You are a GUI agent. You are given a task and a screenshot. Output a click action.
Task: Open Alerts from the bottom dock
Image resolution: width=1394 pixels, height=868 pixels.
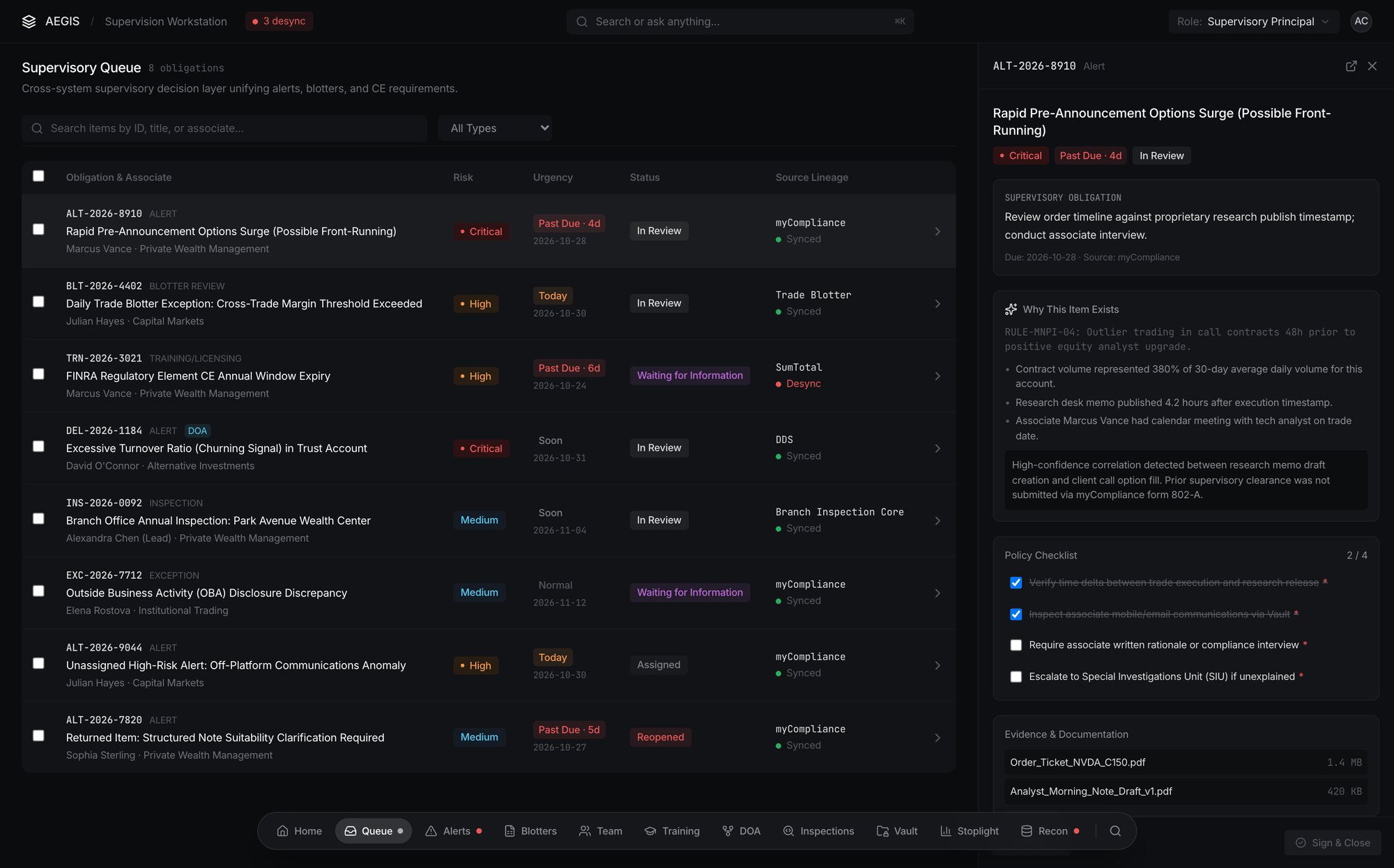[x=454, y=831]
